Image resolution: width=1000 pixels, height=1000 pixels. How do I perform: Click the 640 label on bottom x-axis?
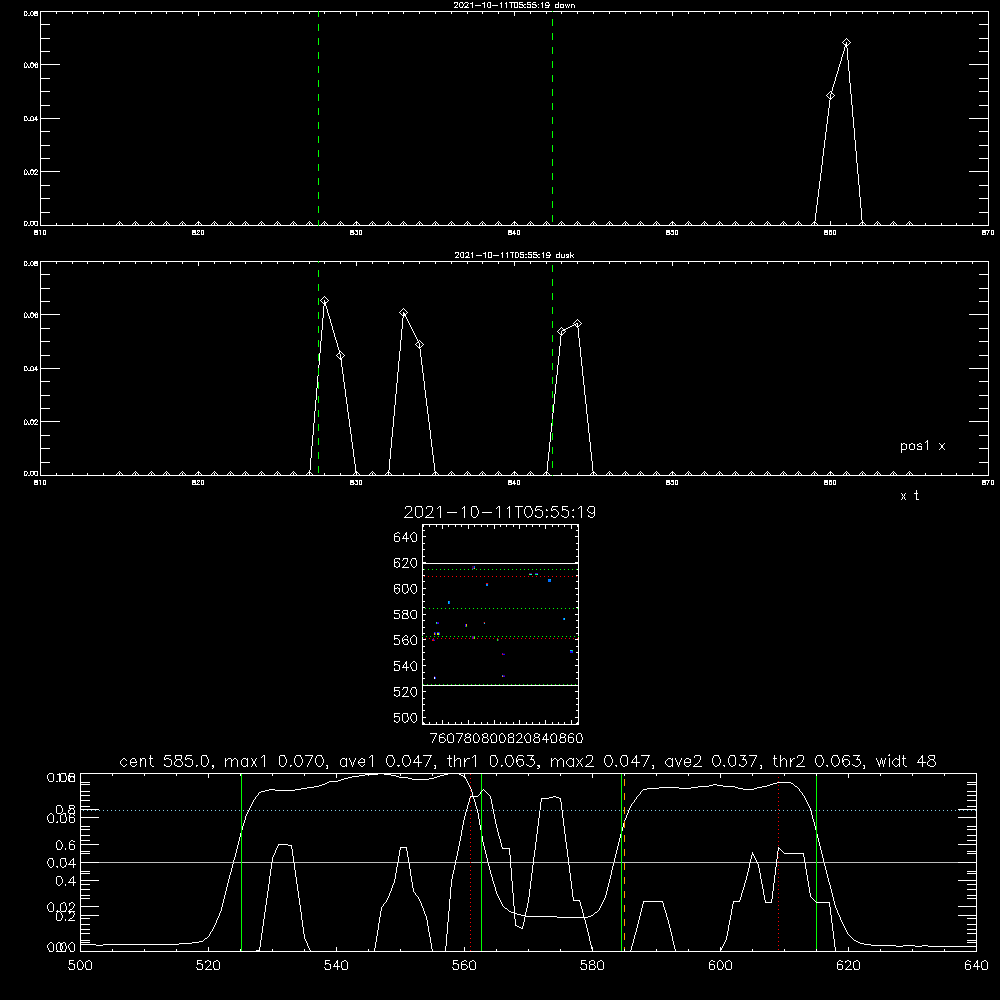tap(976, 966)
